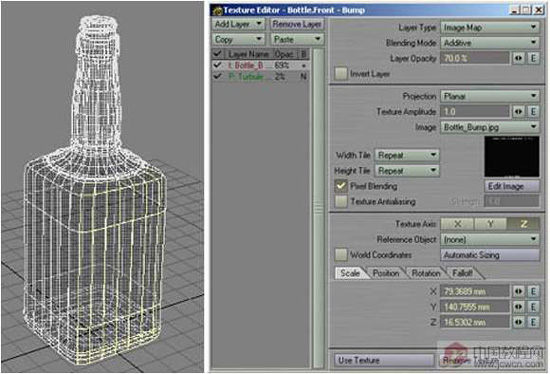Click the Texture Amplitude mini-slider arrows

point(519,112)
